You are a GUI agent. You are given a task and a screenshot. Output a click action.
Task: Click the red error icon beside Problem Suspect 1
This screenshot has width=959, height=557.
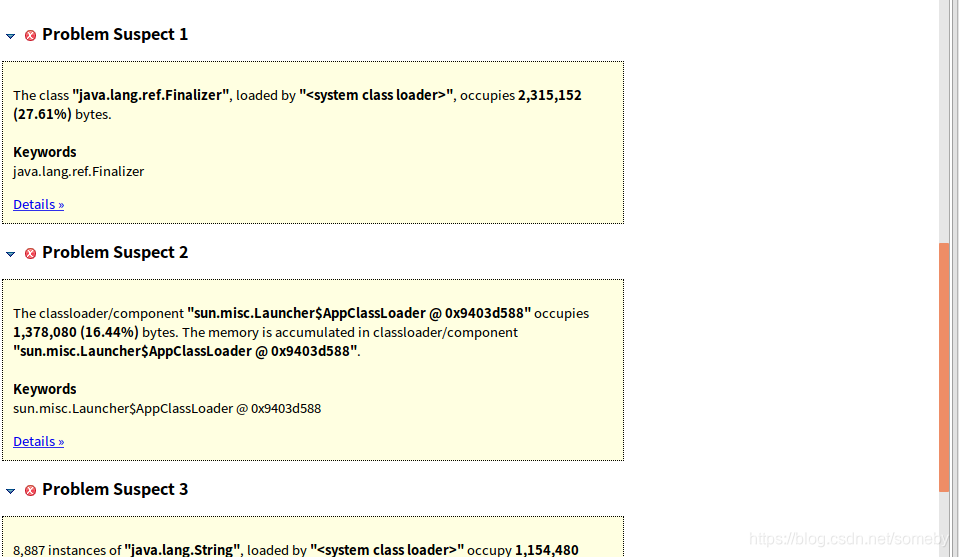point(30,35)
